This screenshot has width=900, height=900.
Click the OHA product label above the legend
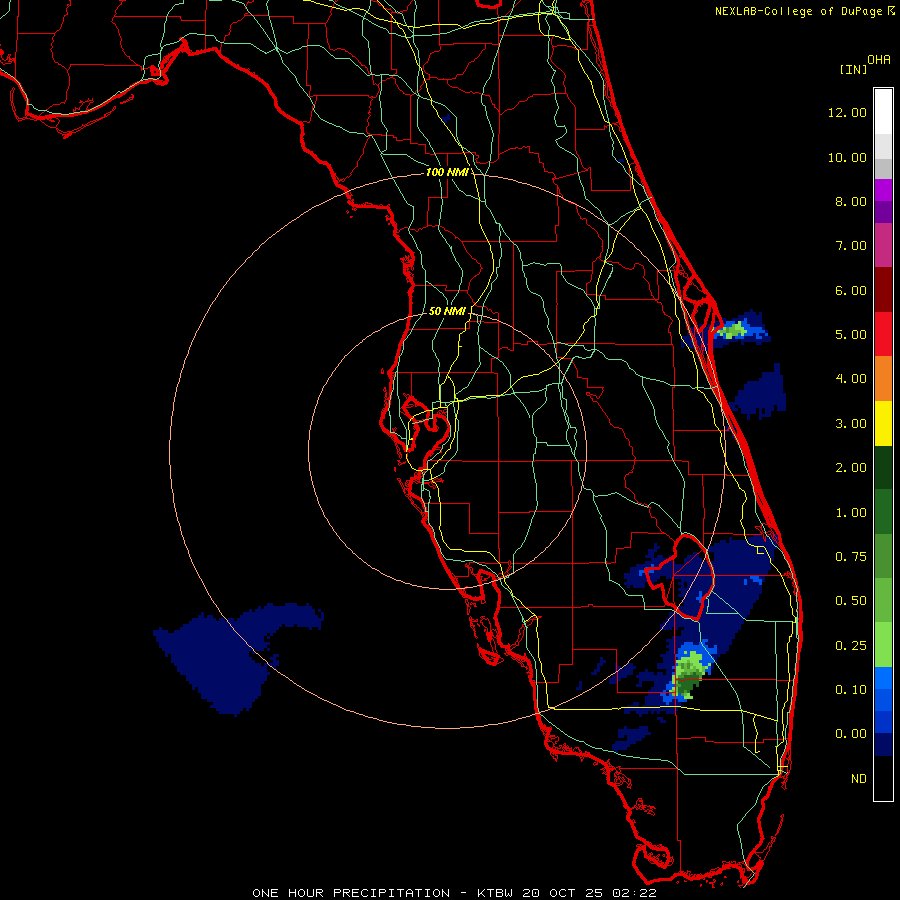pyautogui.click(x=879, y=59)
